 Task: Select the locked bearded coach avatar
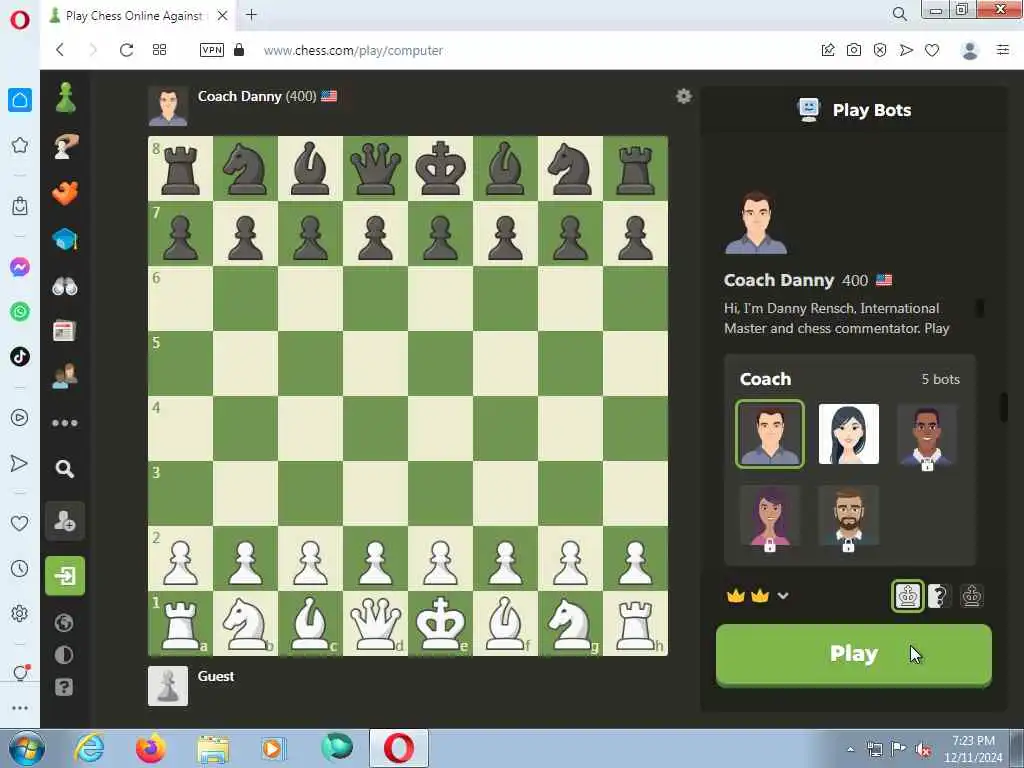(848, 517)
